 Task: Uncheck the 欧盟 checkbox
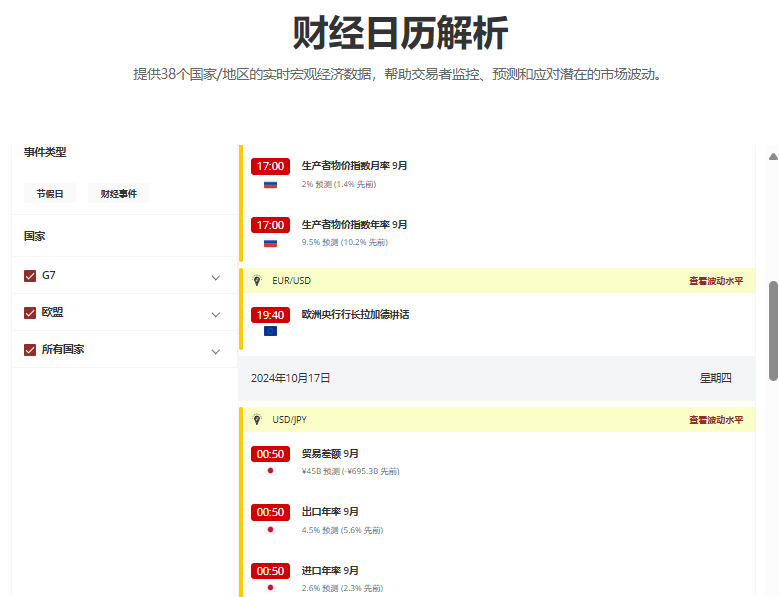coord(30,312)
